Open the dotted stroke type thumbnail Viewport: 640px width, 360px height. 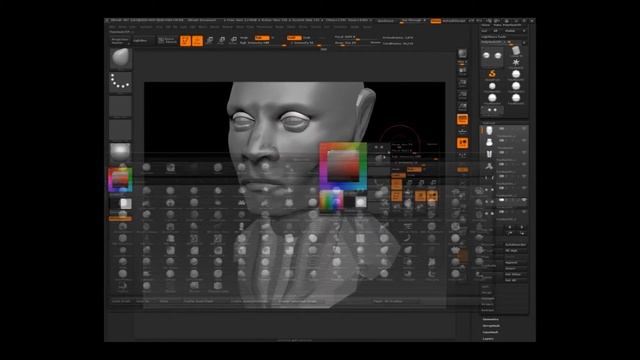(x=120, y=82)
